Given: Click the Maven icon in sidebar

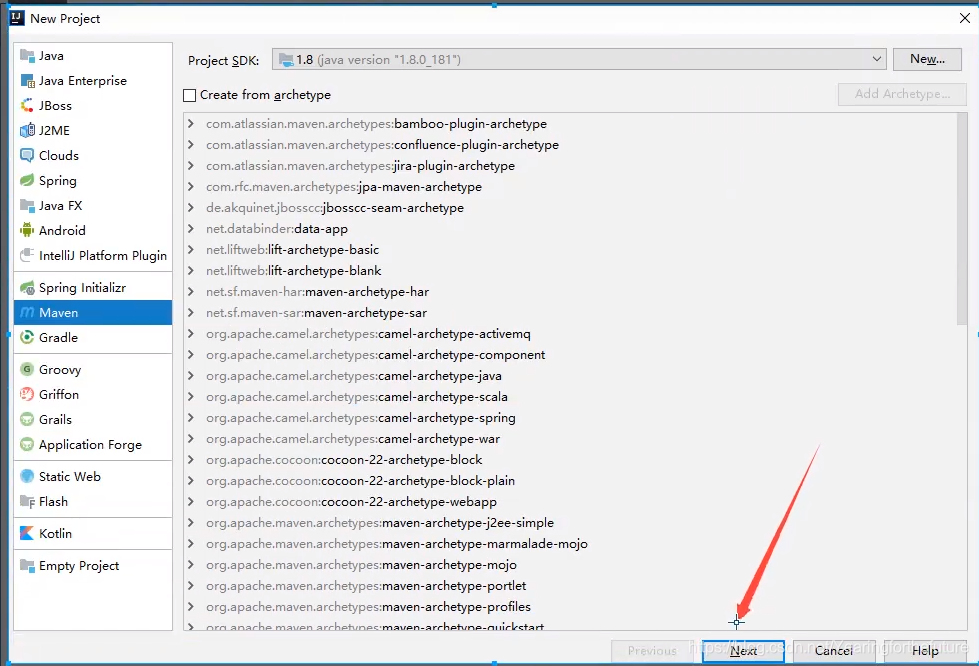Looking at the screenshot, I should (27, 313).
